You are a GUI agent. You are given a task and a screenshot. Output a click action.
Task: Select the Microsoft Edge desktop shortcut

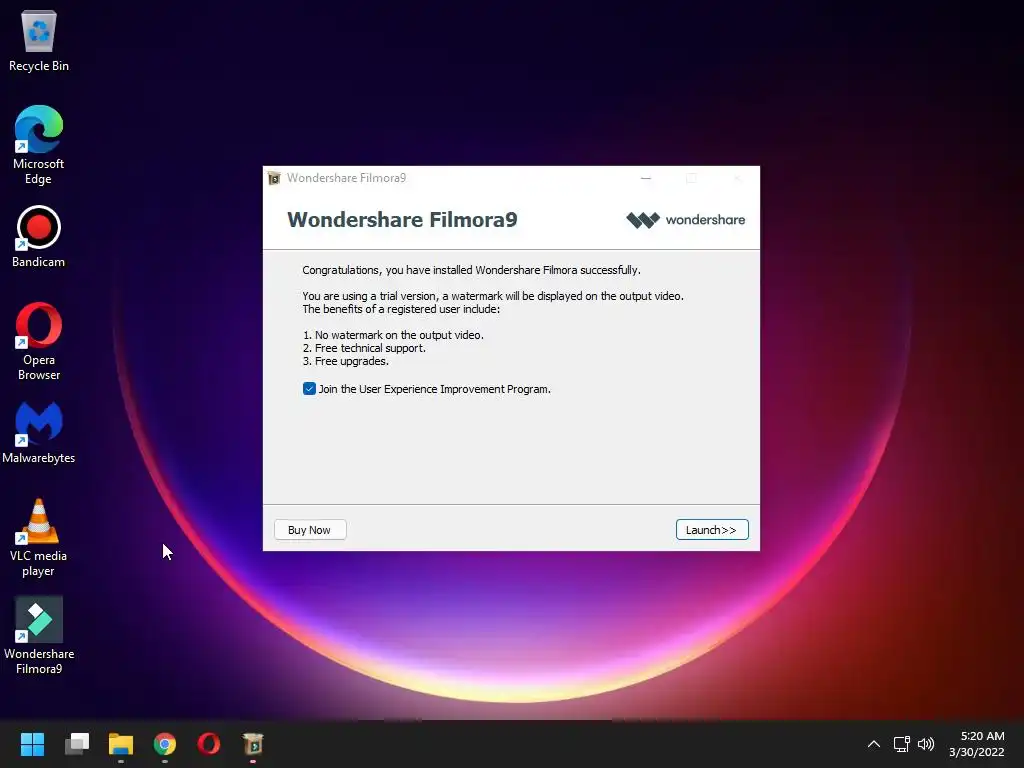coord(39,145)
